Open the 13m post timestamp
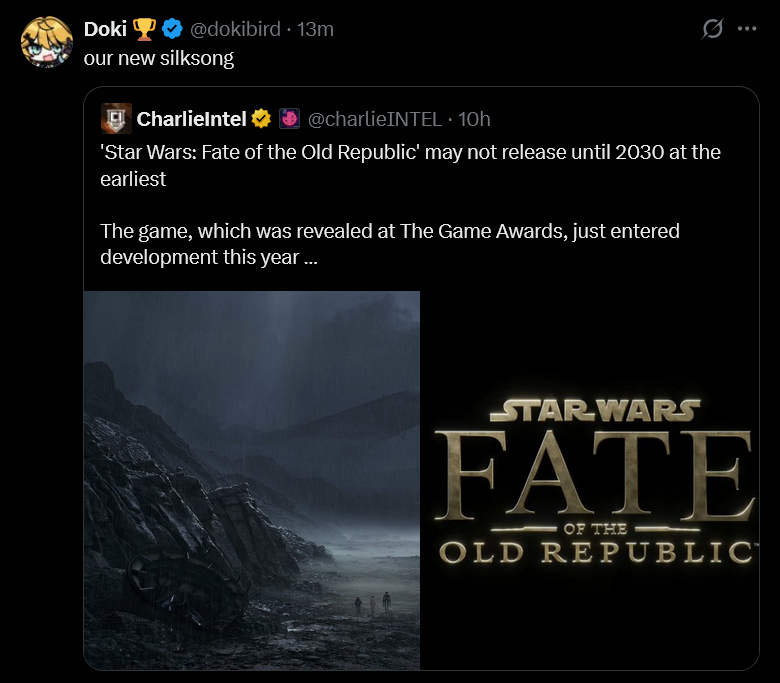This screenshot has height=683, width=780. pyautogui.click(x=315, y=29)
